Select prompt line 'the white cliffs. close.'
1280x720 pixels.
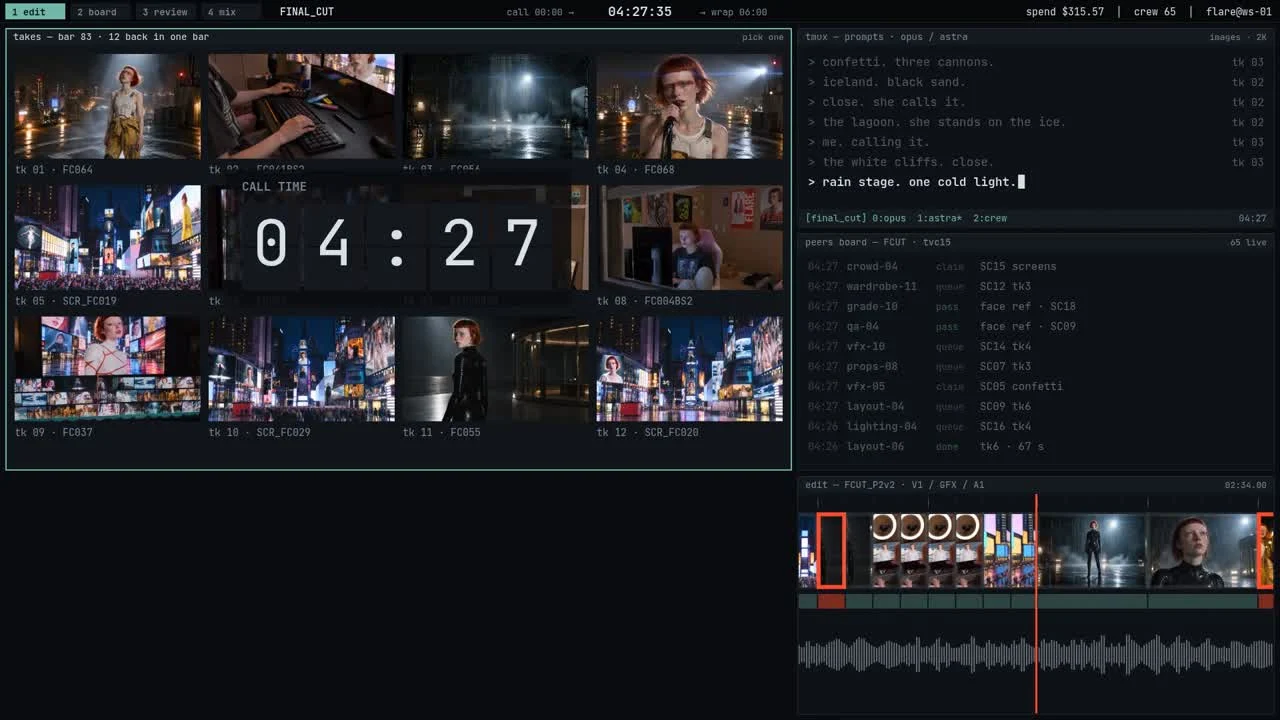coord(1036,162)
